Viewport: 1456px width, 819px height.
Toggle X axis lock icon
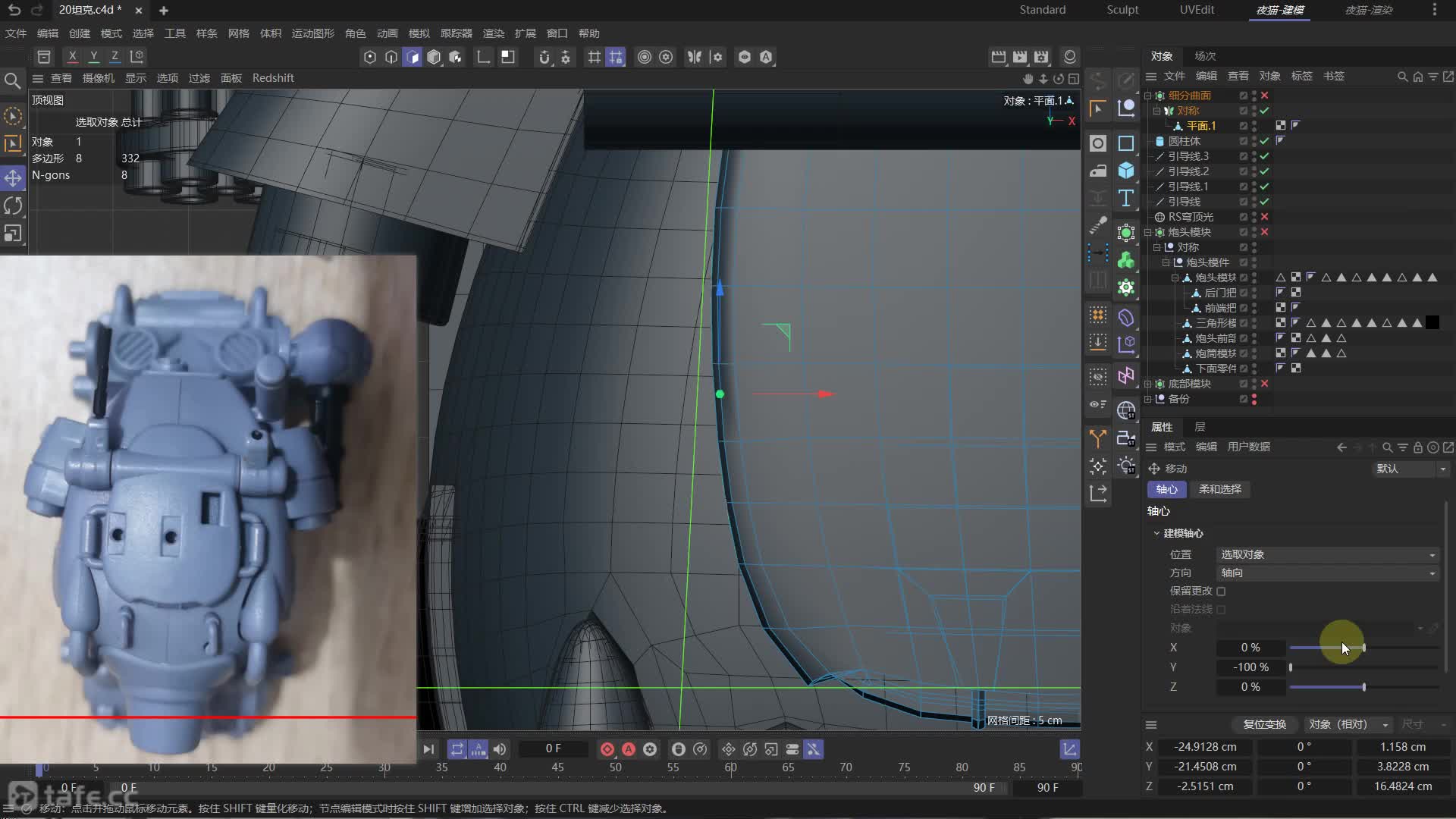[x=72, y=56]
